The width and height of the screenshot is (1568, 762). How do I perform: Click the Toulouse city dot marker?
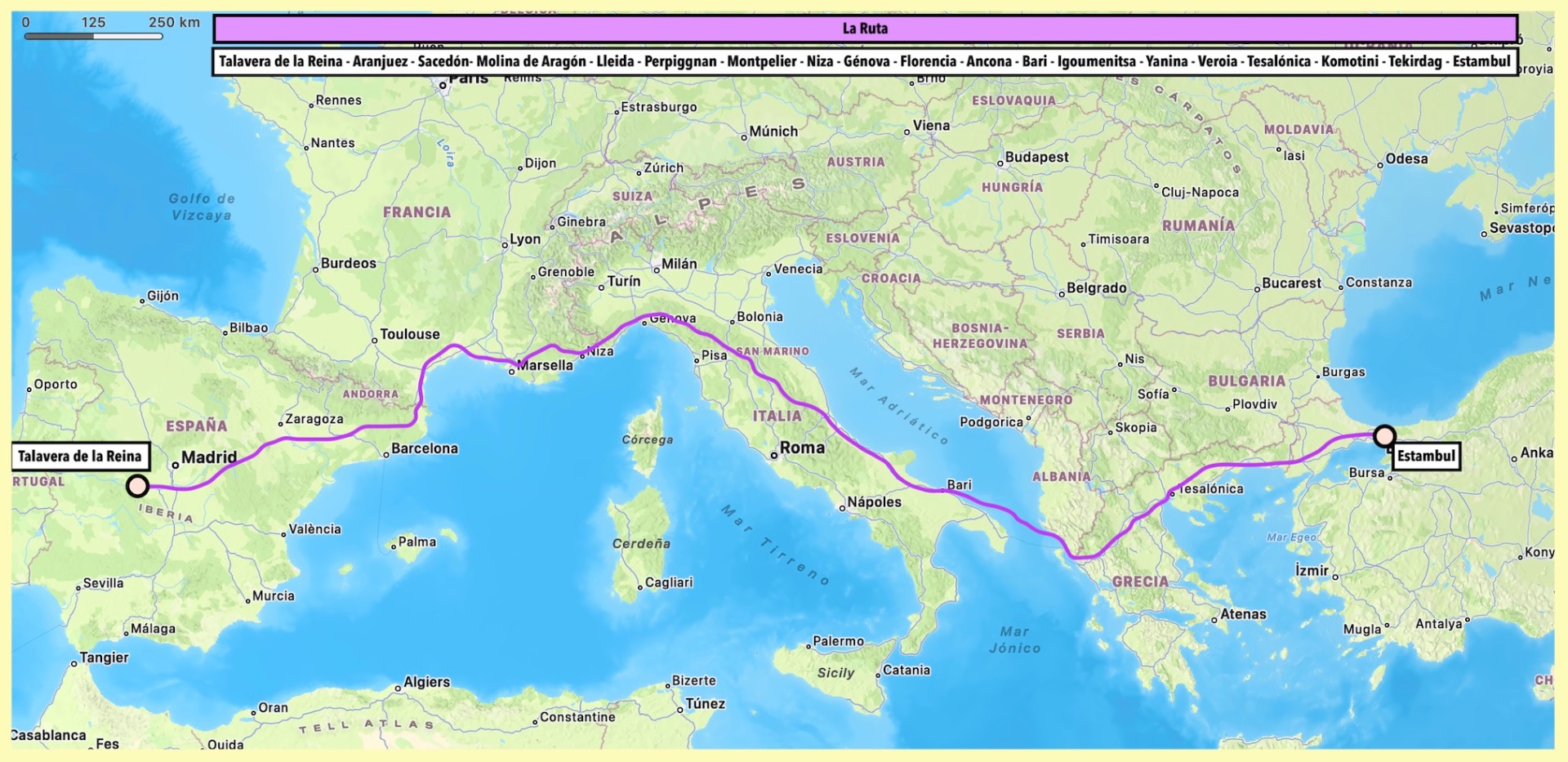(x=374, y=340)
